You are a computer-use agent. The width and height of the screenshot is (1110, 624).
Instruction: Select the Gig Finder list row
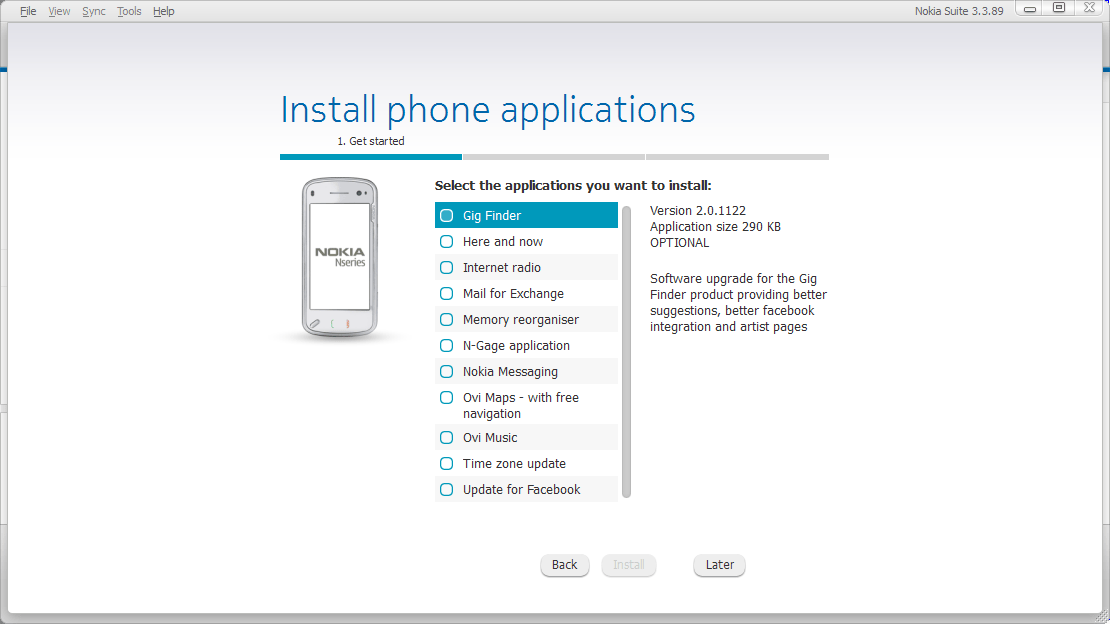[x=526, y=215]
